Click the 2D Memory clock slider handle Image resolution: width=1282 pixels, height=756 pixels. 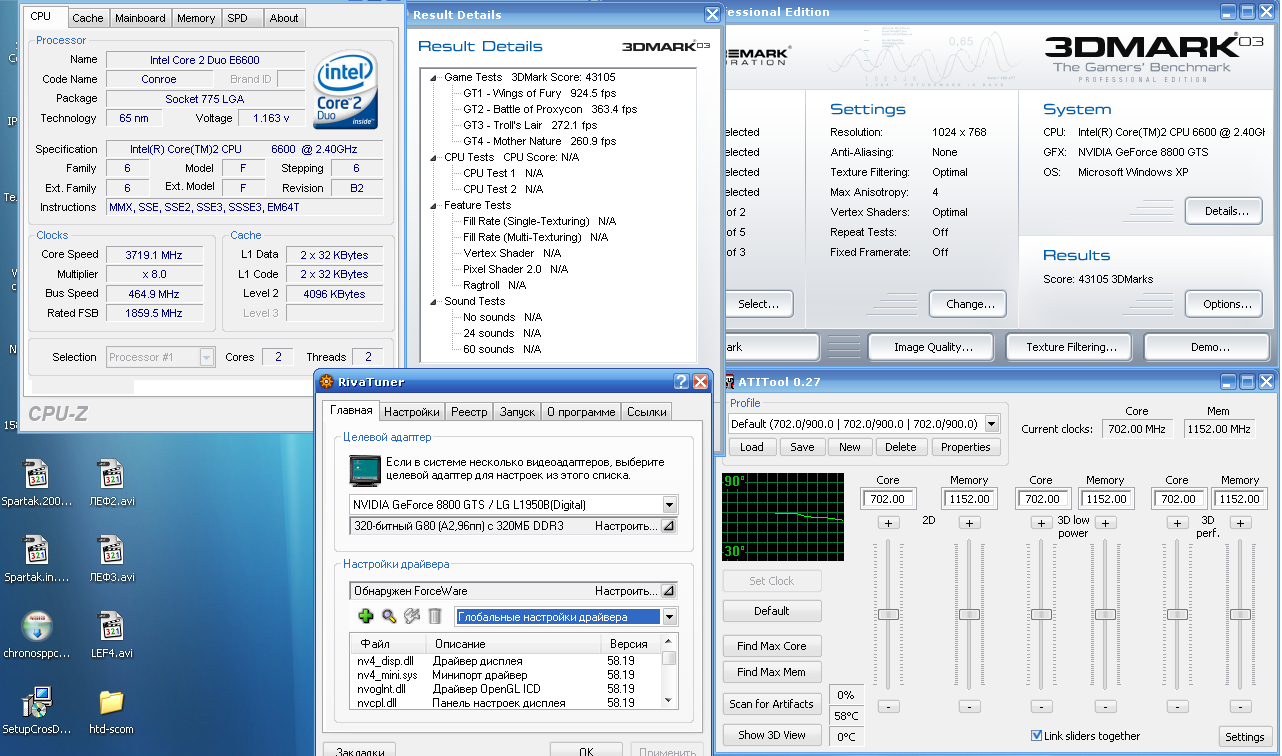pyautogui.click(x=969, y=614)
